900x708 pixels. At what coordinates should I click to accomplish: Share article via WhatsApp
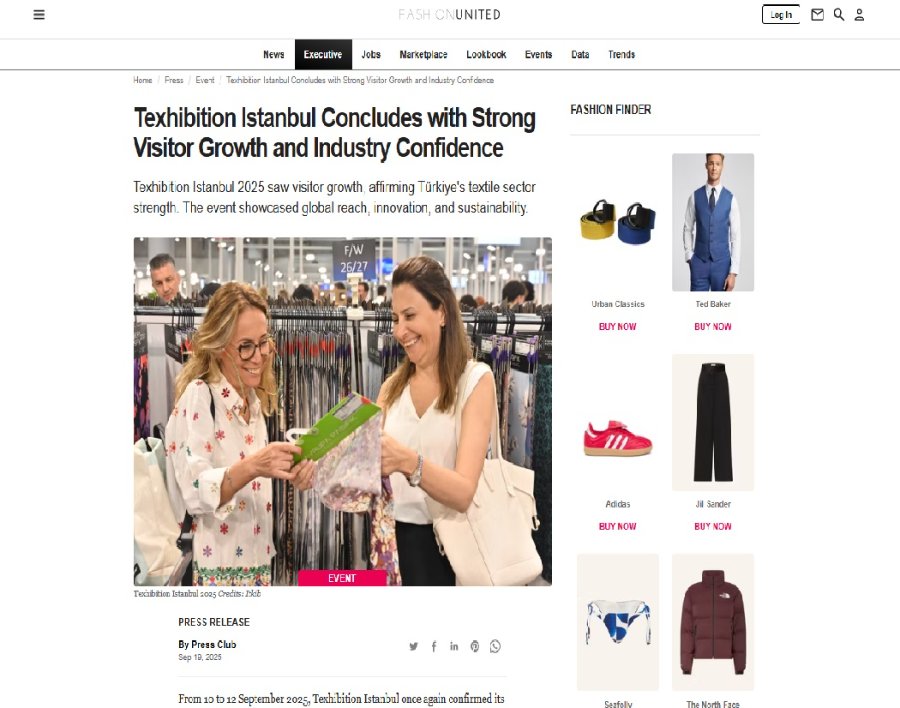point(495,647)
